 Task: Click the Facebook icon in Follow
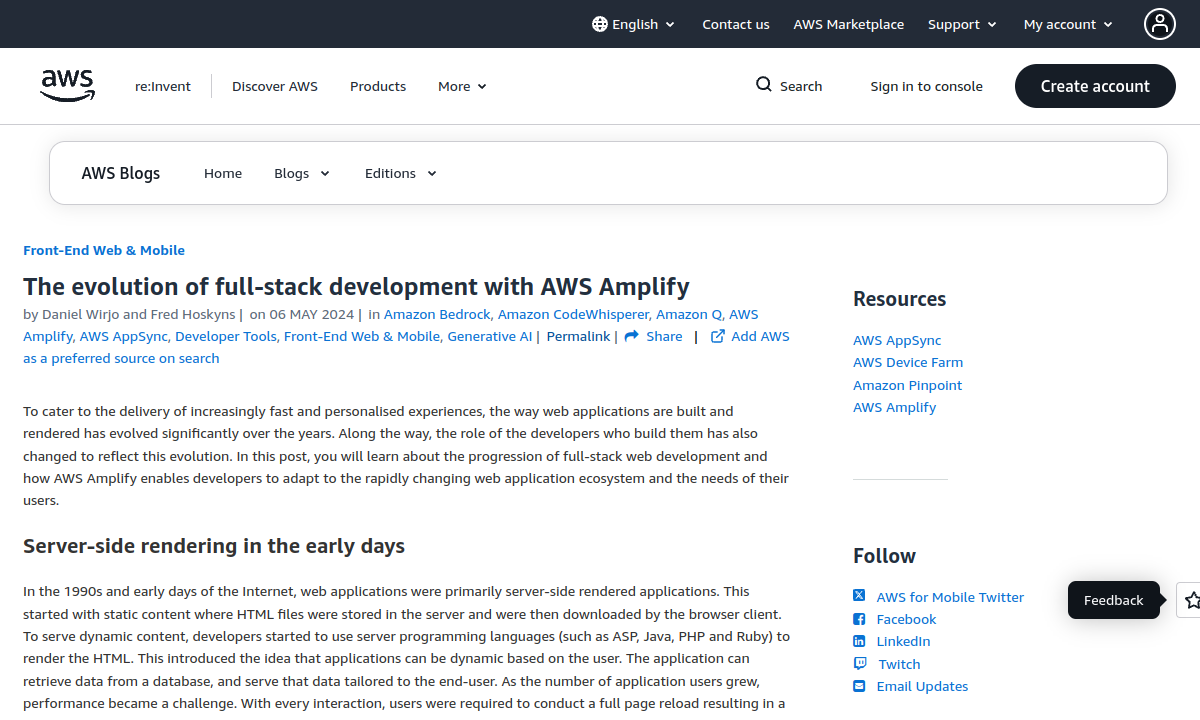click(x=859, y=619)
